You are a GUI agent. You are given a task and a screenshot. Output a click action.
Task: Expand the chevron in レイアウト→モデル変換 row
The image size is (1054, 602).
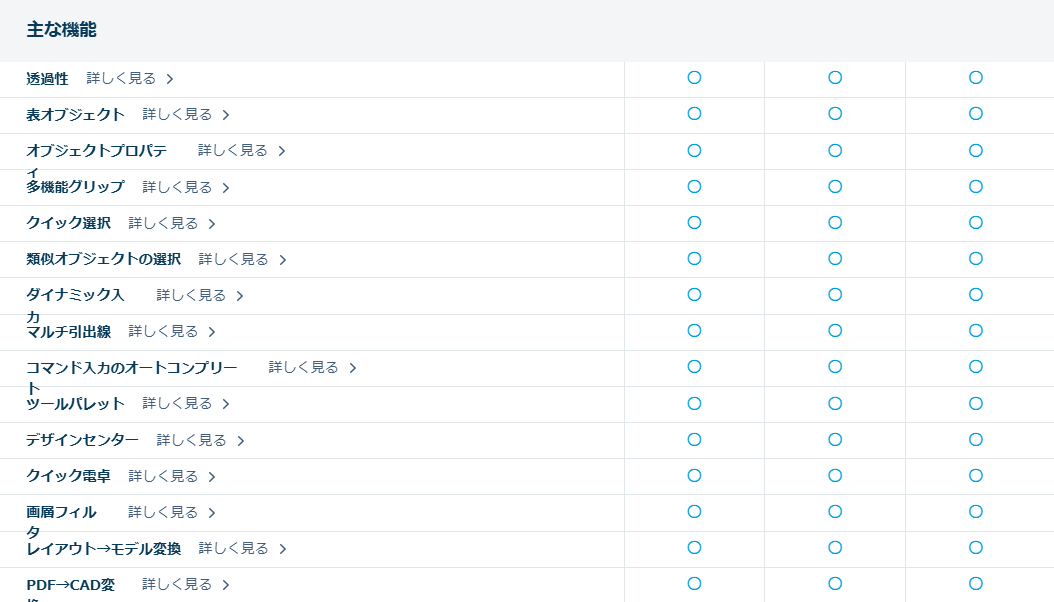(283, 549)
